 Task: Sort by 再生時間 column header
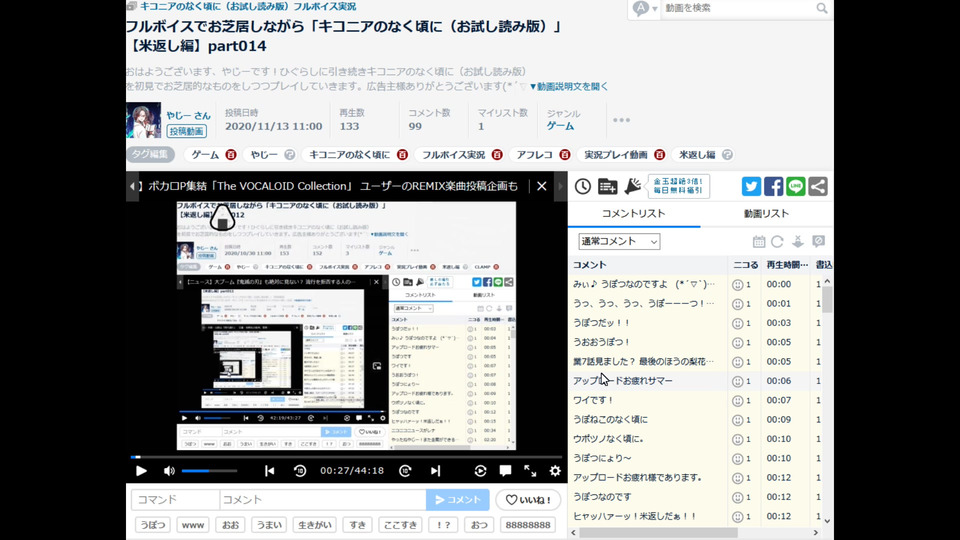[x=787, y=264]
